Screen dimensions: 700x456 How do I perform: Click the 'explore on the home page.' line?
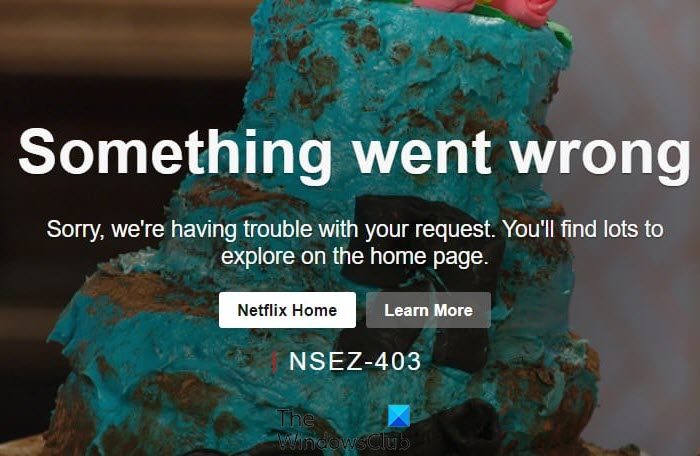click(355, 257)
